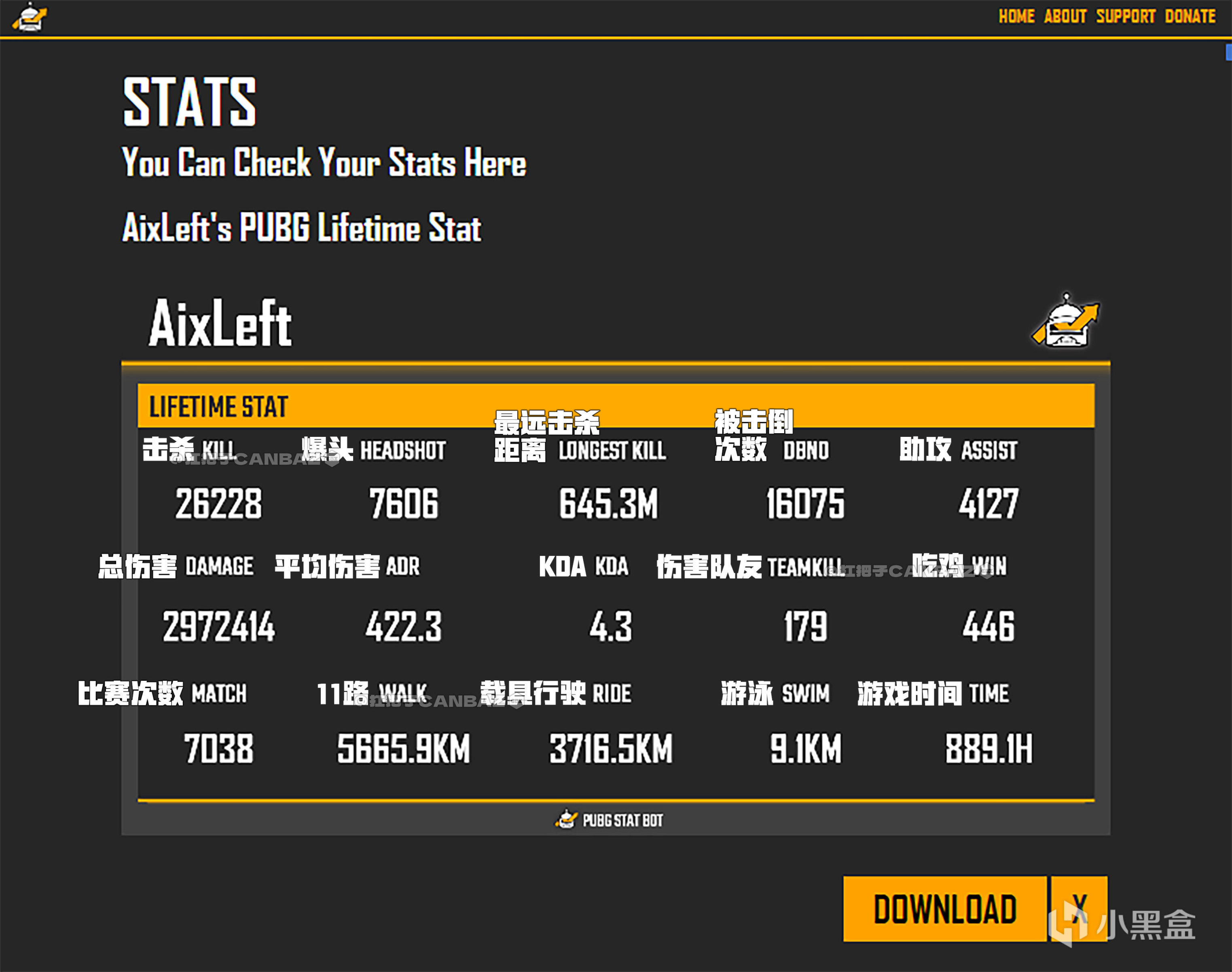Screen dimensions: 1232x972
Task: Click the win count 446
Action: coord(989,627)
